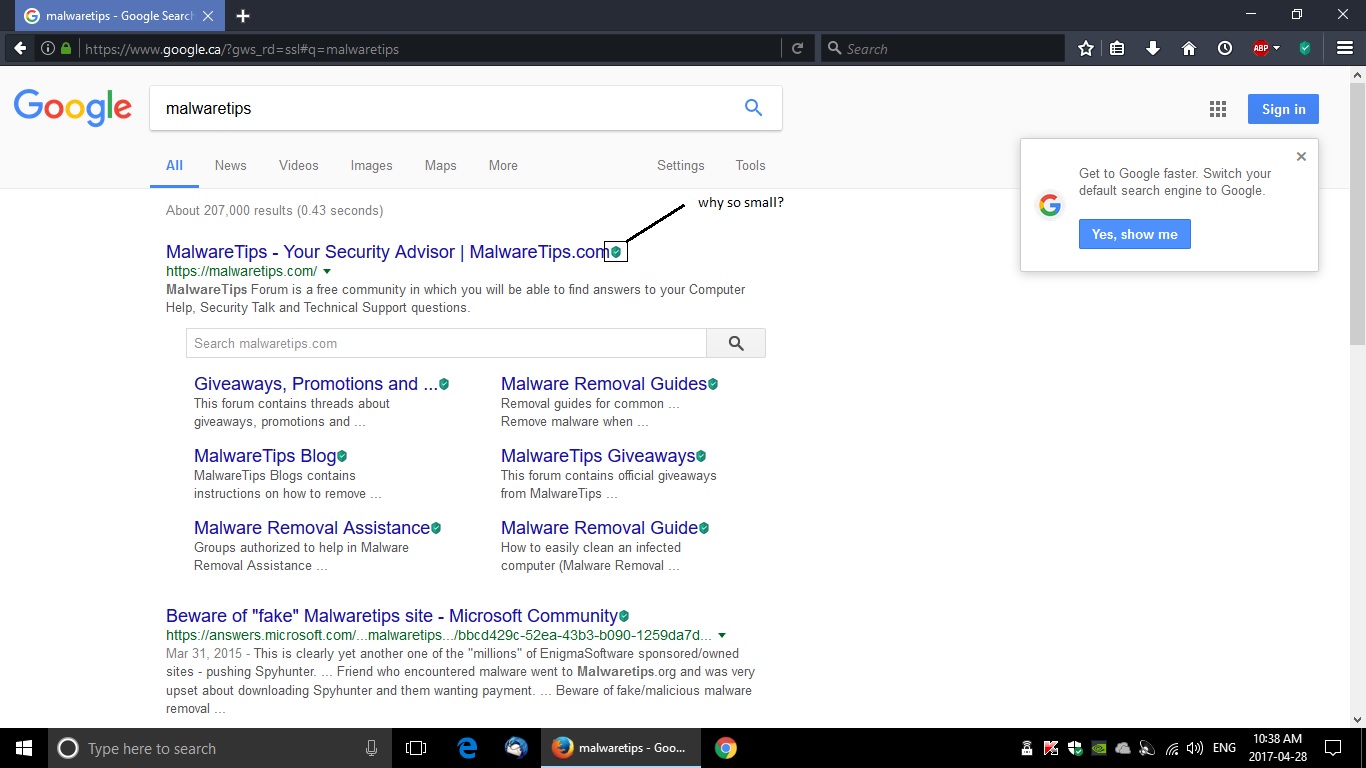The width and height of the screenshot is (1366, 768).
Task: Show site information via the info icon
Action: (47, 48)
